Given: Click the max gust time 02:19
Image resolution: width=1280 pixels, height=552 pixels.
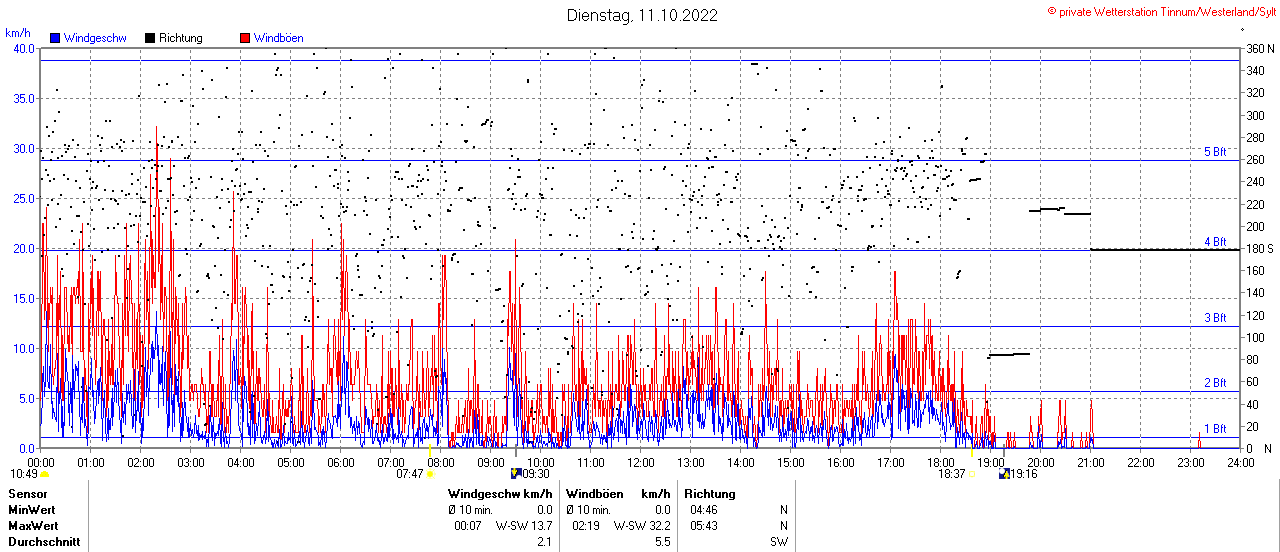Looking at the screenshot, I should (586, 526).
